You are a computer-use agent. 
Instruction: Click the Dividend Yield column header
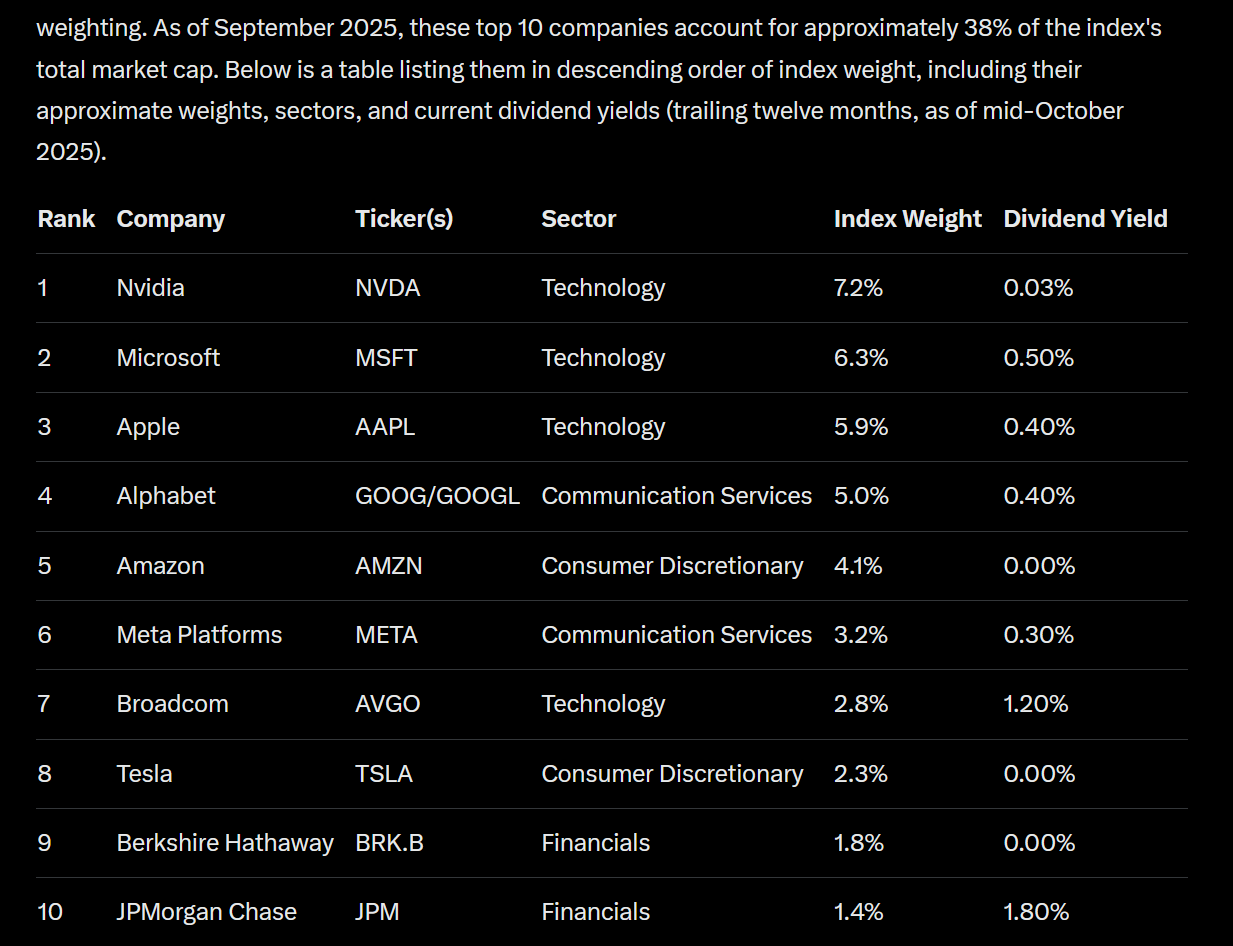coord(1085,219)
